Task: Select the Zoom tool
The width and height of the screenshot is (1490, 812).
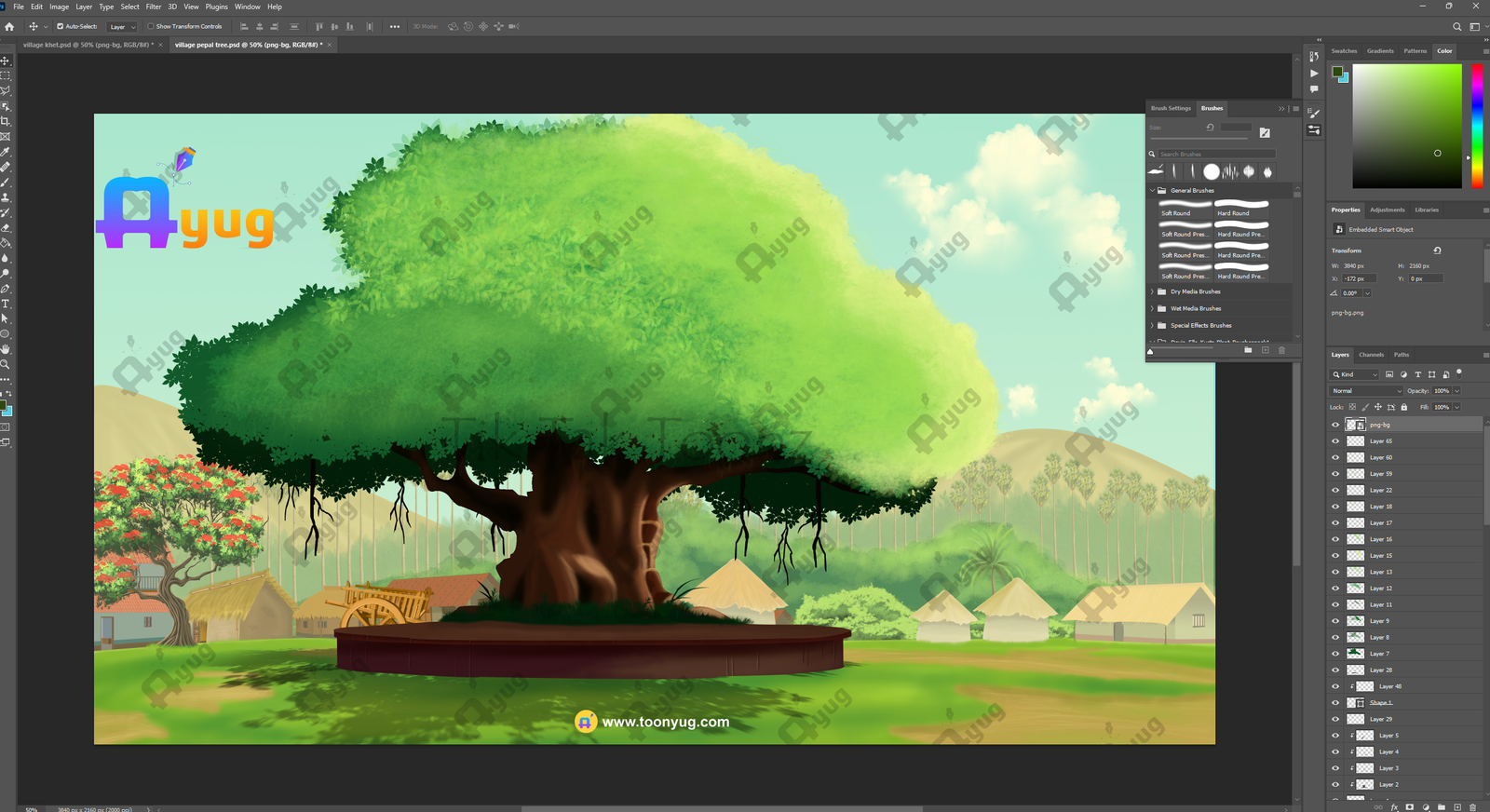Action: (x=6, y=364)
